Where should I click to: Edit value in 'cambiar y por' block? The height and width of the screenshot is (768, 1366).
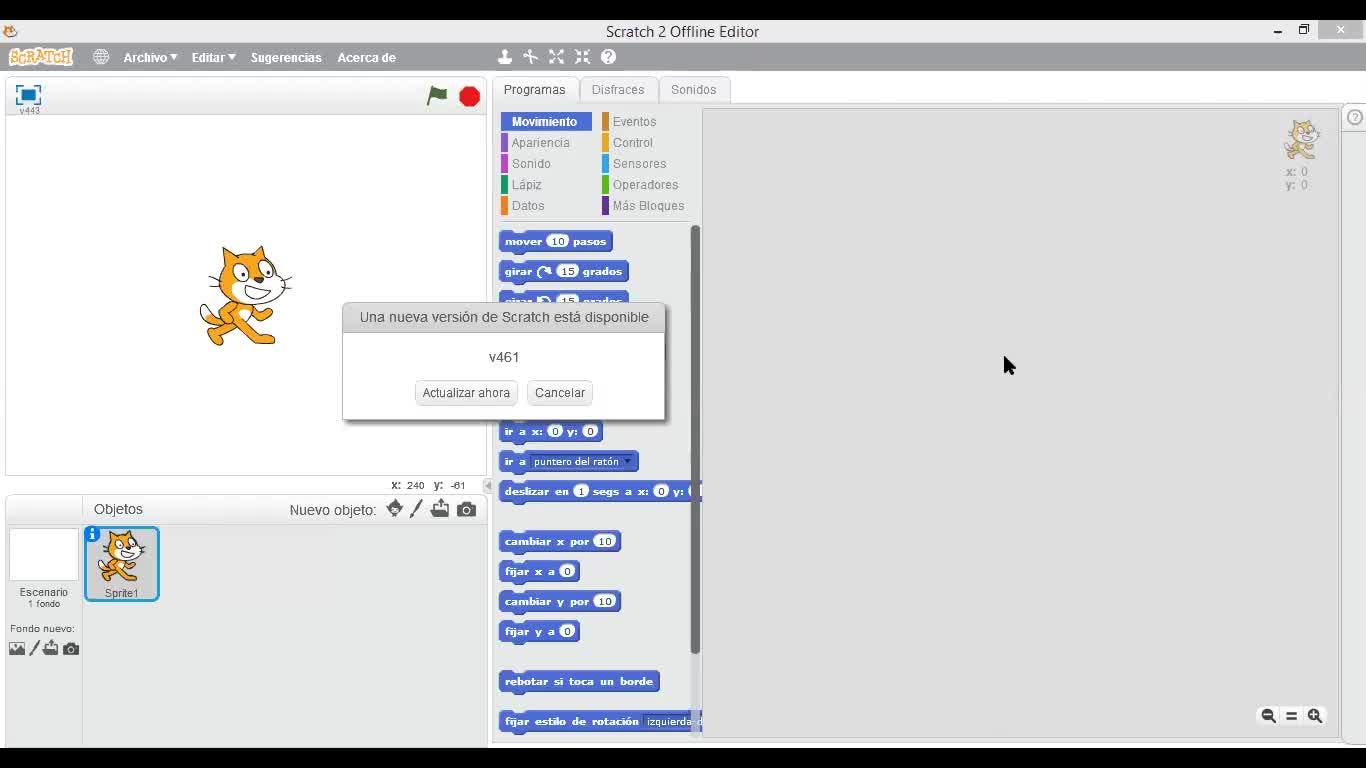604,601
